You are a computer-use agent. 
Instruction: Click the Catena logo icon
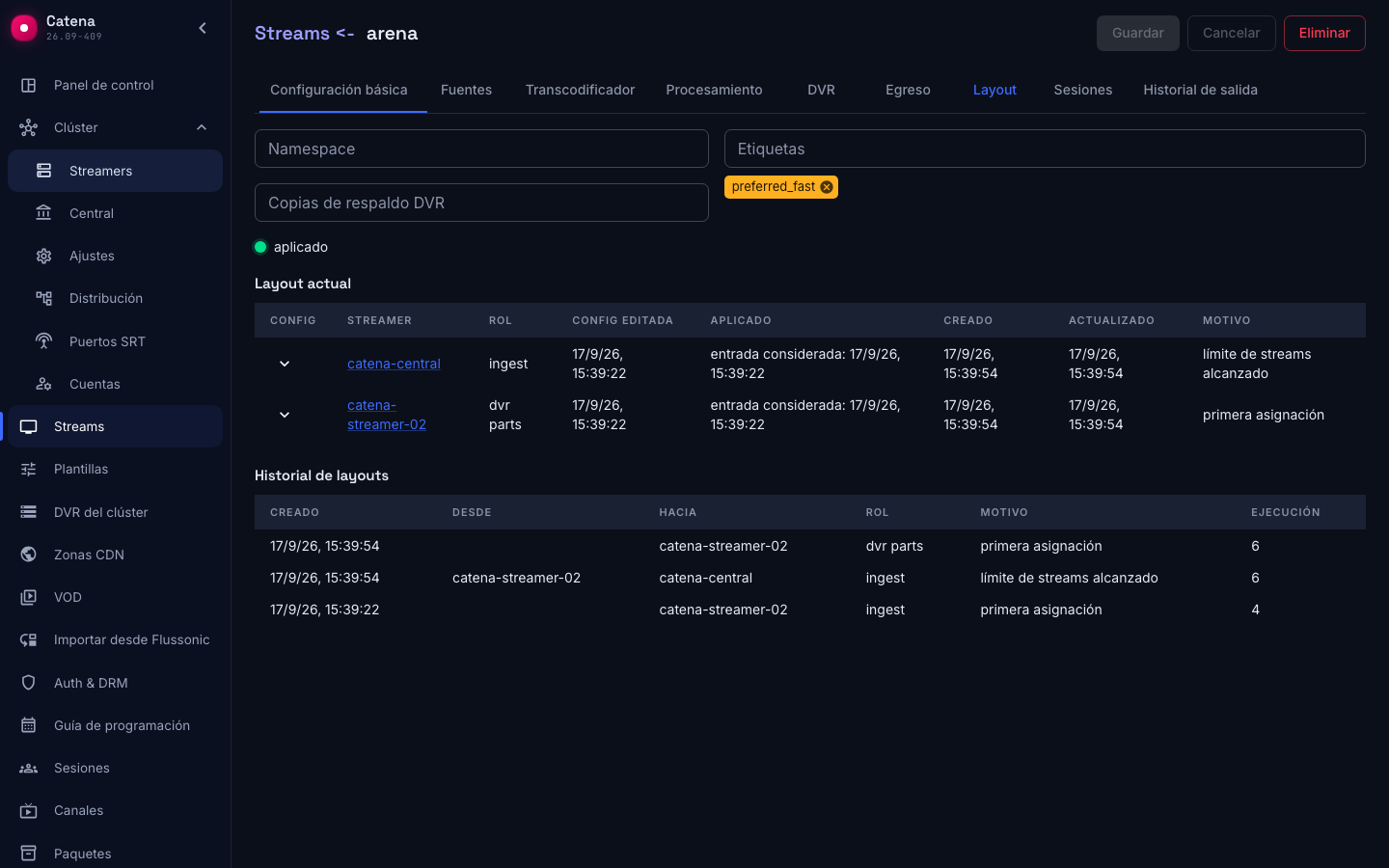coord(24,28)
